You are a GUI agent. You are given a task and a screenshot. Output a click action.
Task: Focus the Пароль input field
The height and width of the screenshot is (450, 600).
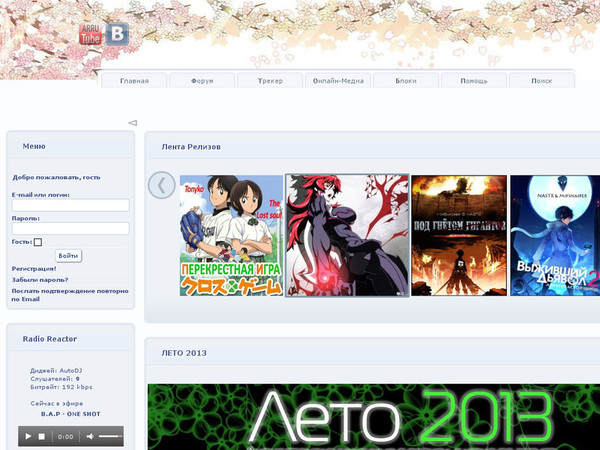click(x=70, y=228)
